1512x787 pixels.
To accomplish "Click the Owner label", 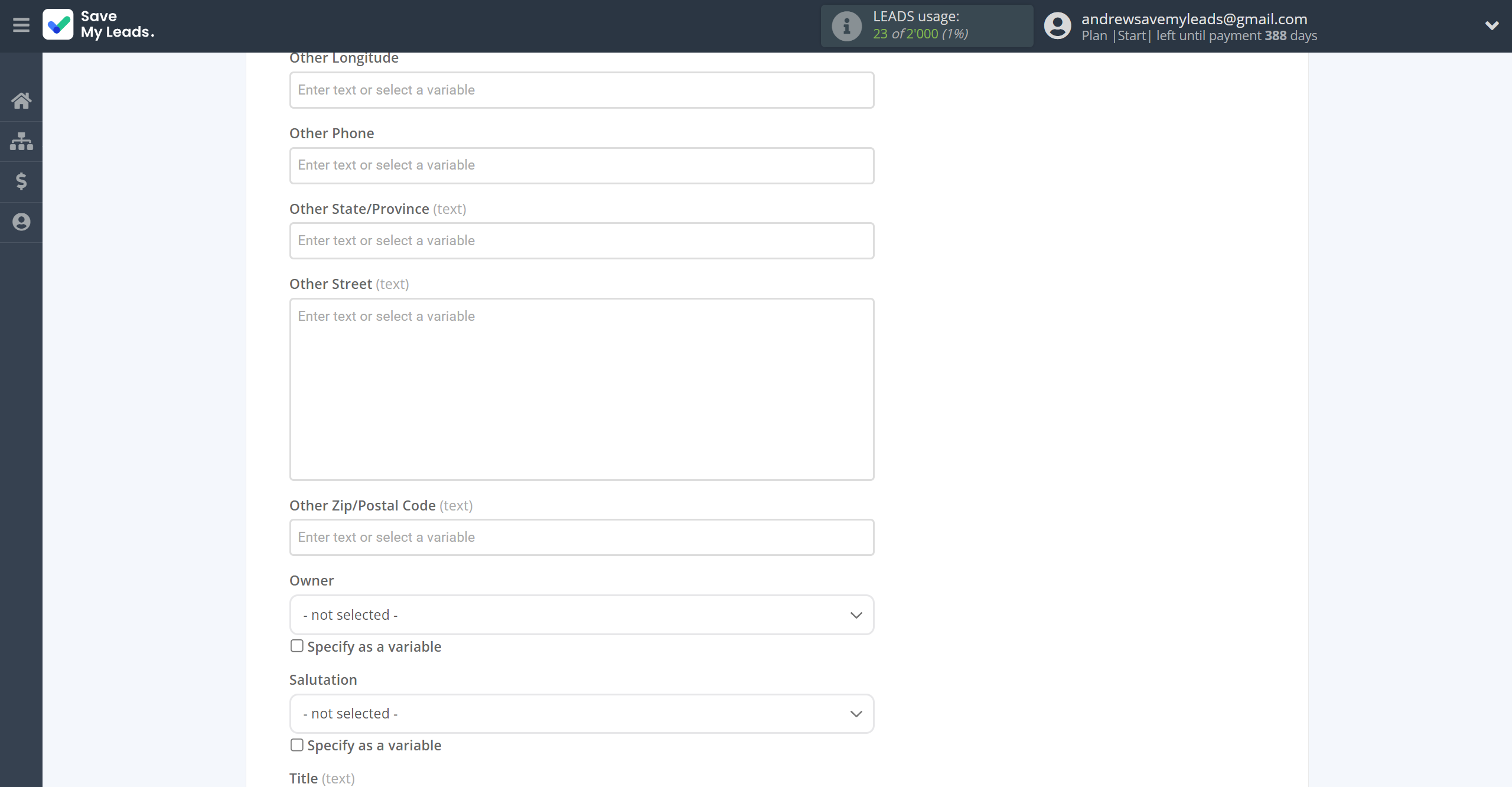I will 311,581.
